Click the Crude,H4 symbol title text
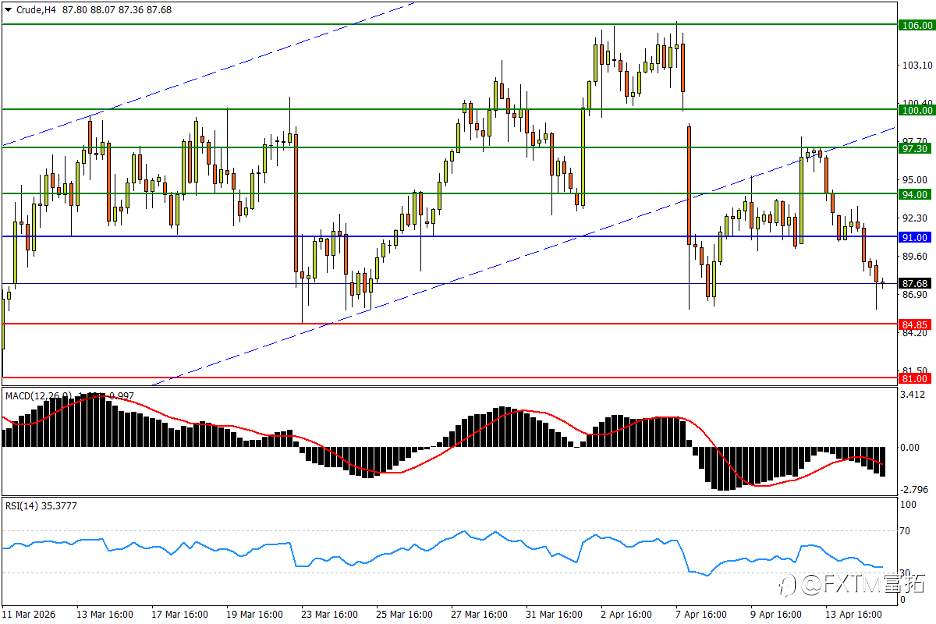Screen dimensions: 936x624 click(x=36, y=10)
